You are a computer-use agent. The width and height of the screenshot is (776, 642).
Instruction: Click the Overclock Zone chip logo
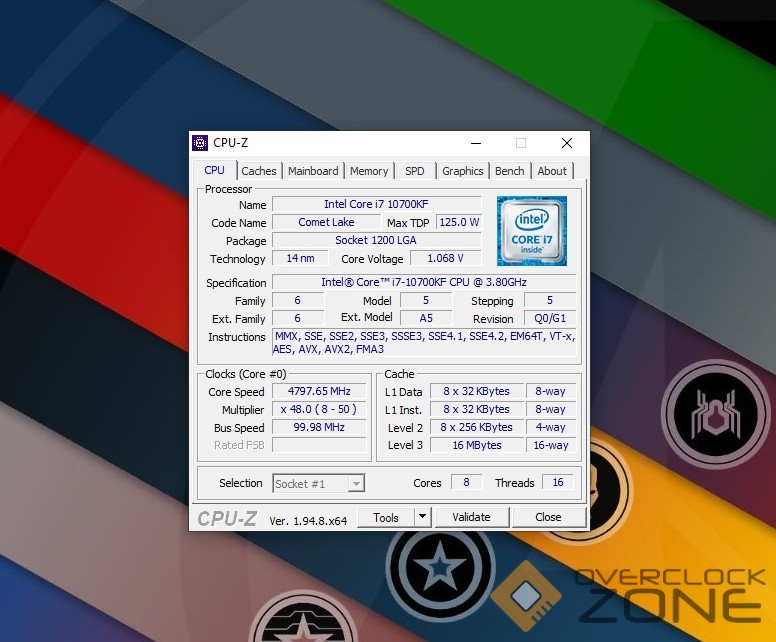click(x=526, y=596)
